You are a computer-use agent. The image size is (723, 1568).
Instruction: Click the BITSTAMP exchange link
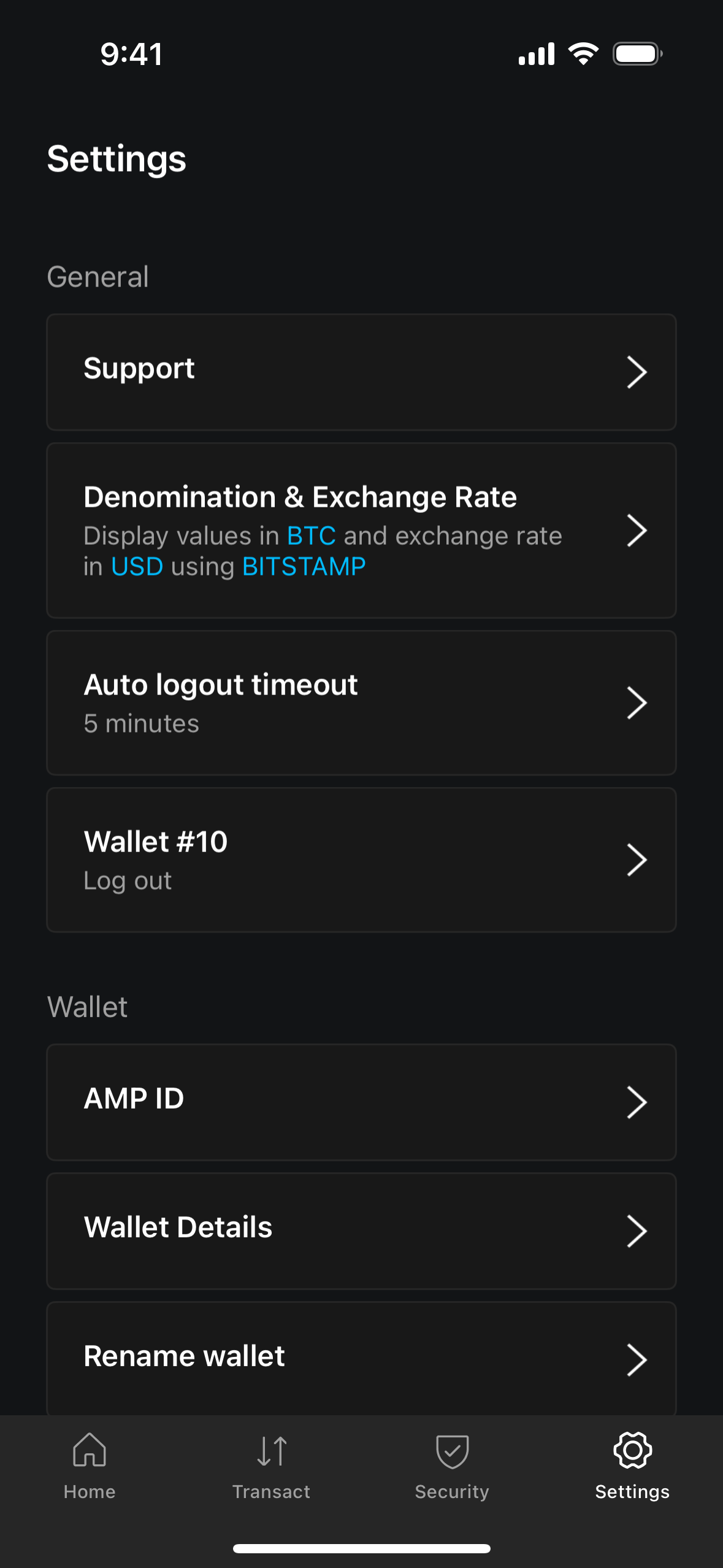click(x=304, y=567)
